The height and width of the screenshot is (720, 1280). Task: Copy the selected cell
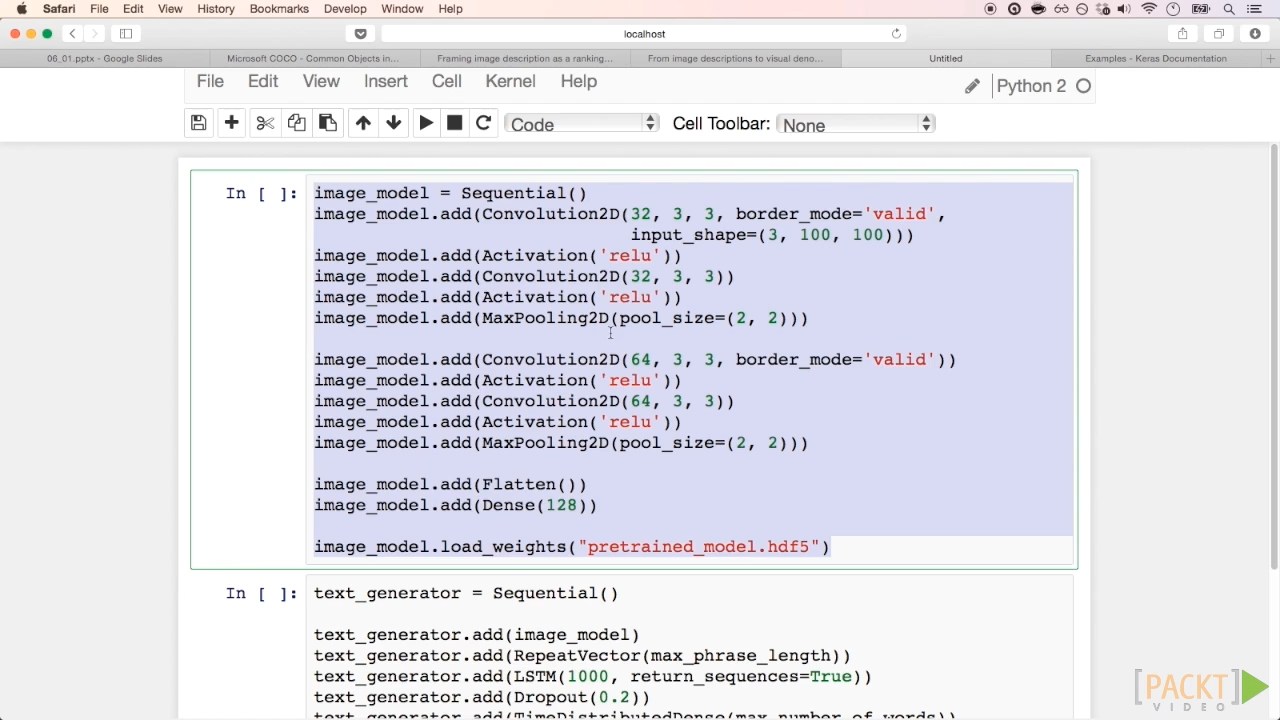296,123
